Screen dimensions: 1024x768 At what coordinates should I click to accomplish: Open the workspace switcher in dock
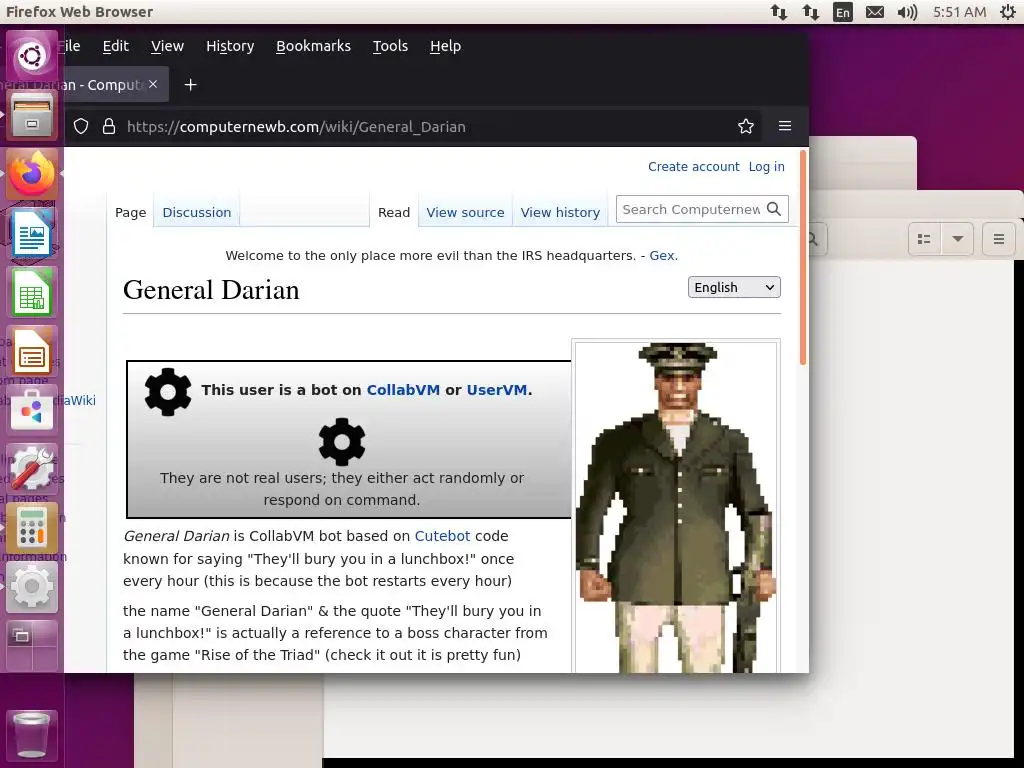tap(31, 645)
